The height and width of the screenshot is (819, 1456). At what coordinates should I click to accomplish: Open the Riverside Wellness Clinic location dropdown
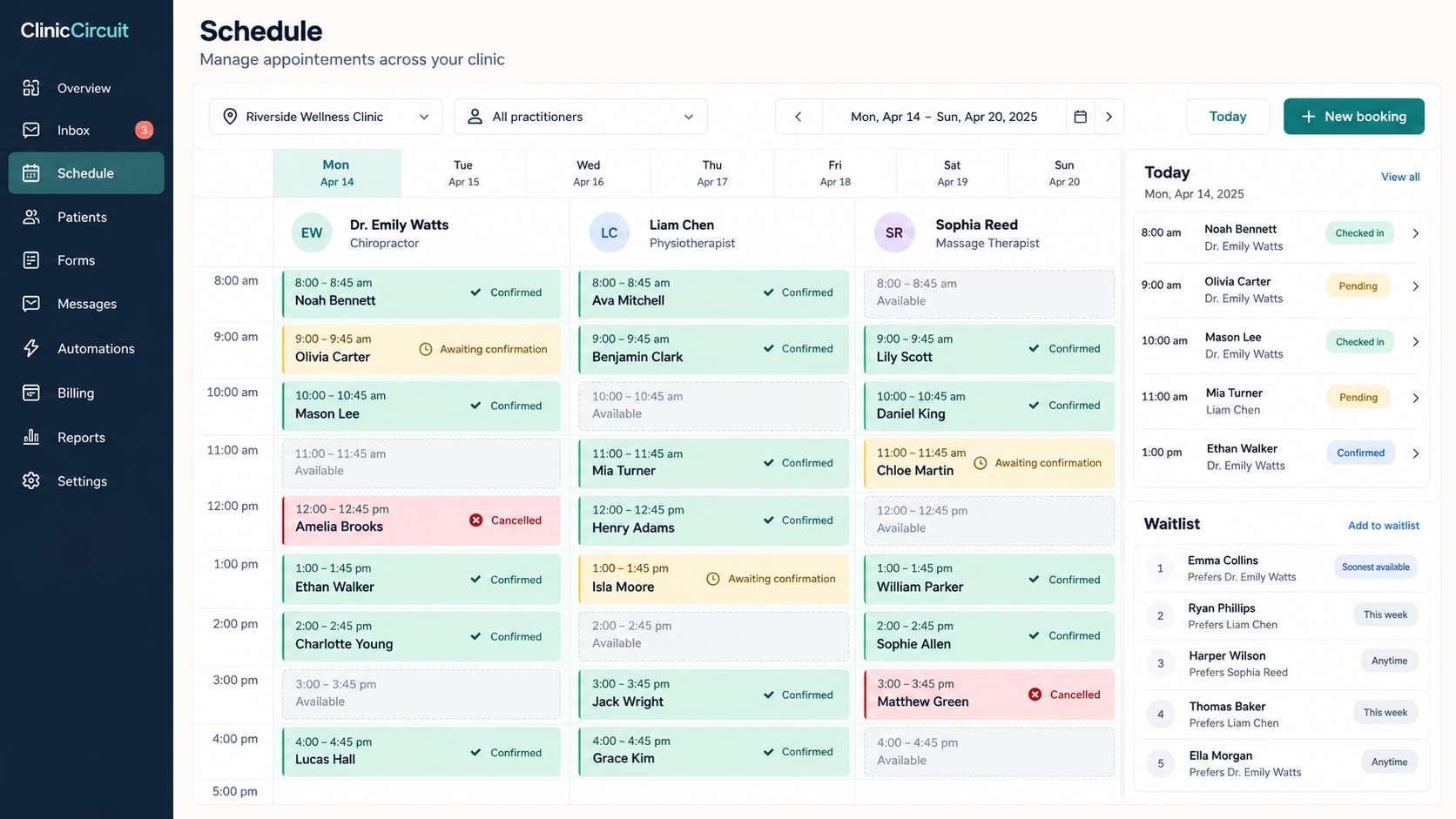click(326, 117)
